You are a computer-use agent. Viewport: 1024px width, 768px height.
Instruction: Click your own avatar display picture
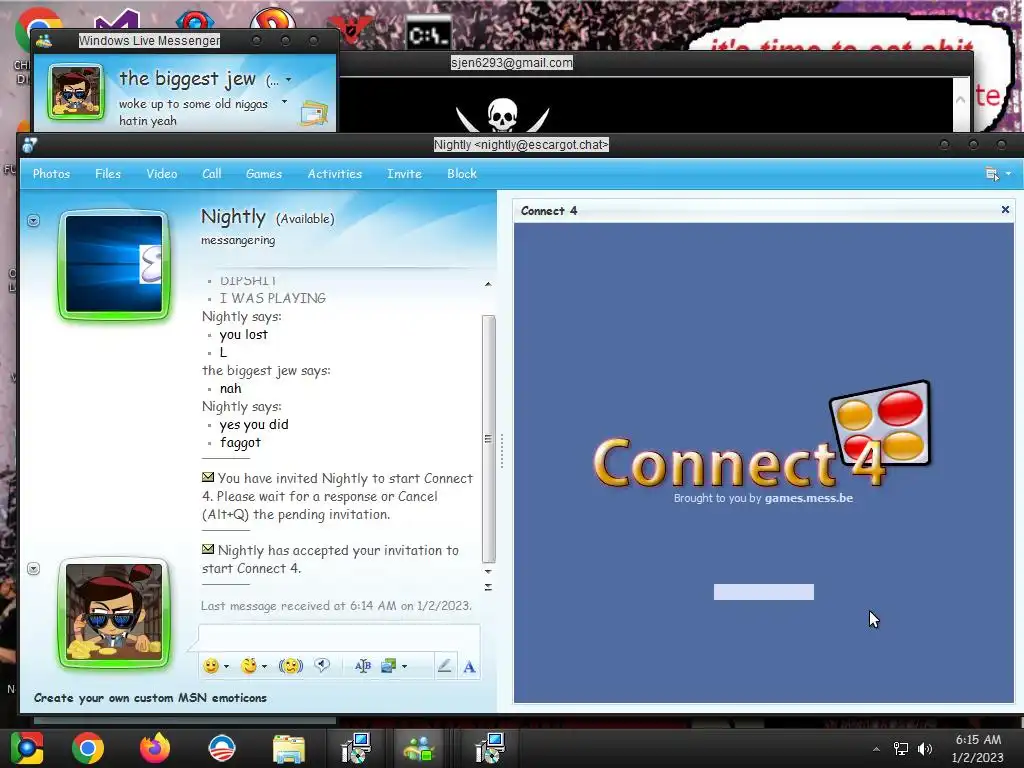point(114,613)
